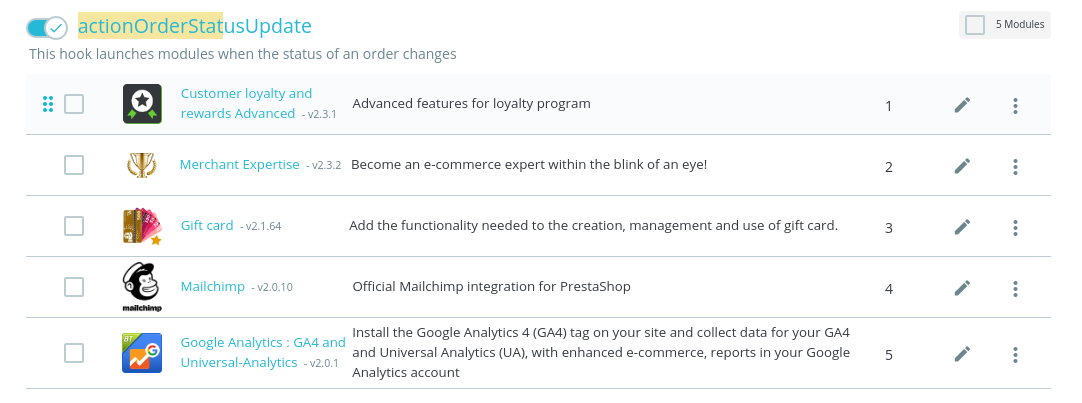Click the Gift card module icon
Screen dimensions: 1082x403
click(x=142, y=226)
